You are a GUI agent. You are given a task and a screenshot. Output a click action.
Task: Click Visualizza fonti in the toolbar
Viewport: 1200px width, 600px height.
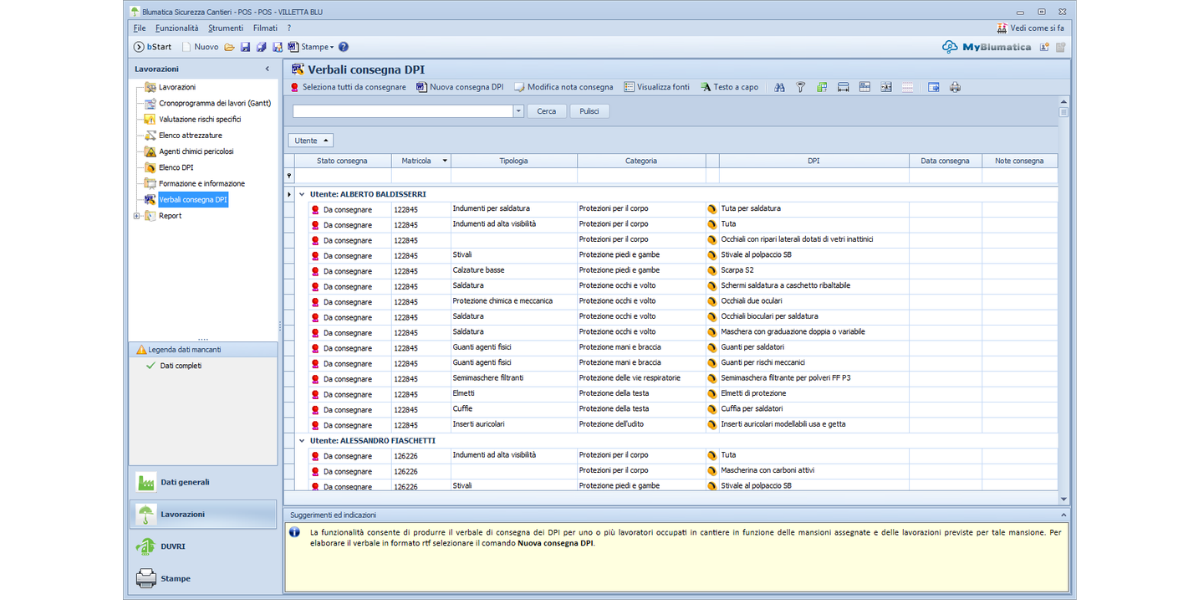coord(656,87)
